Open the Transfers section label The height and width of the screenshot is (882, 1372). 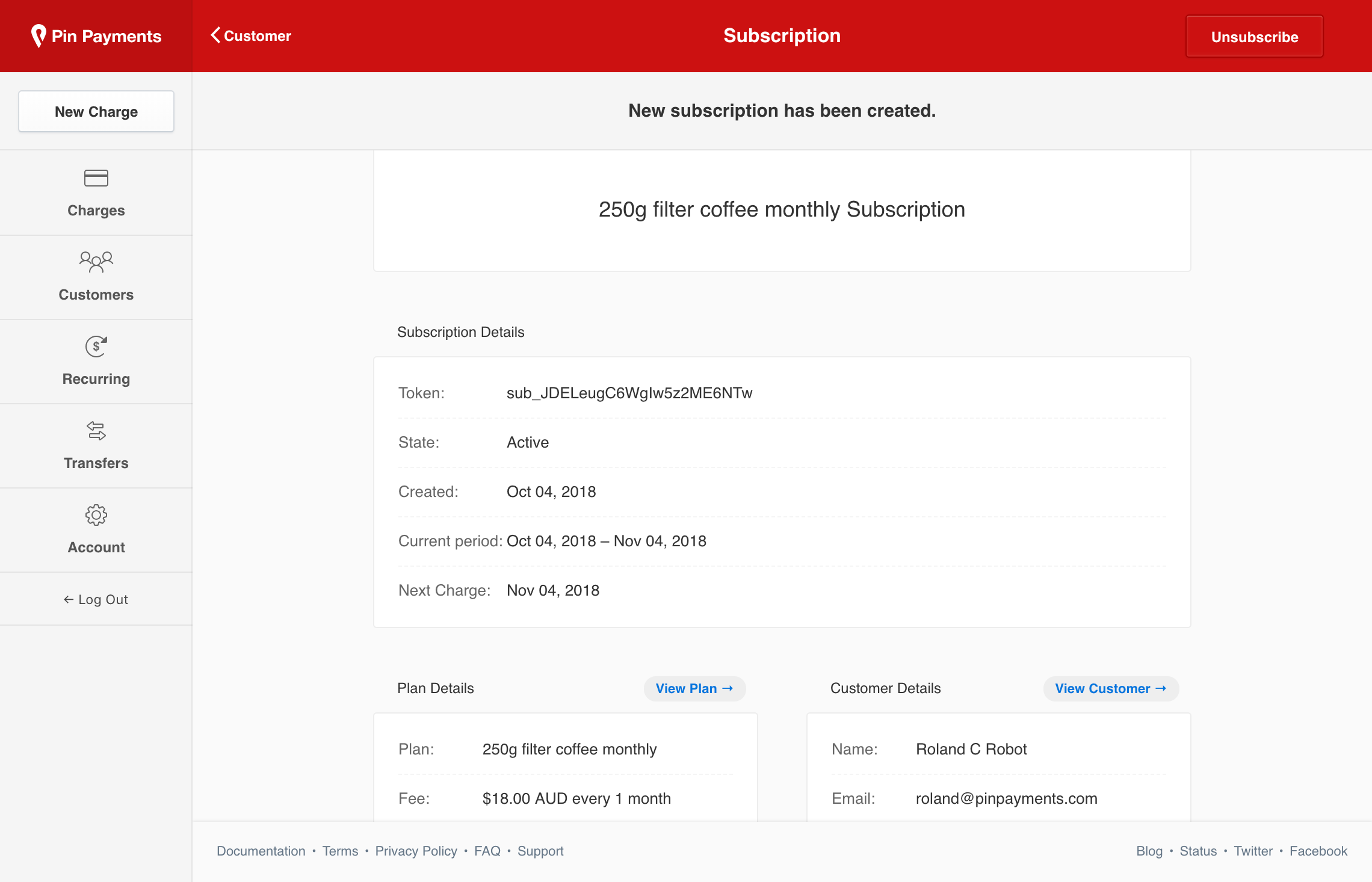pos(96,463)
